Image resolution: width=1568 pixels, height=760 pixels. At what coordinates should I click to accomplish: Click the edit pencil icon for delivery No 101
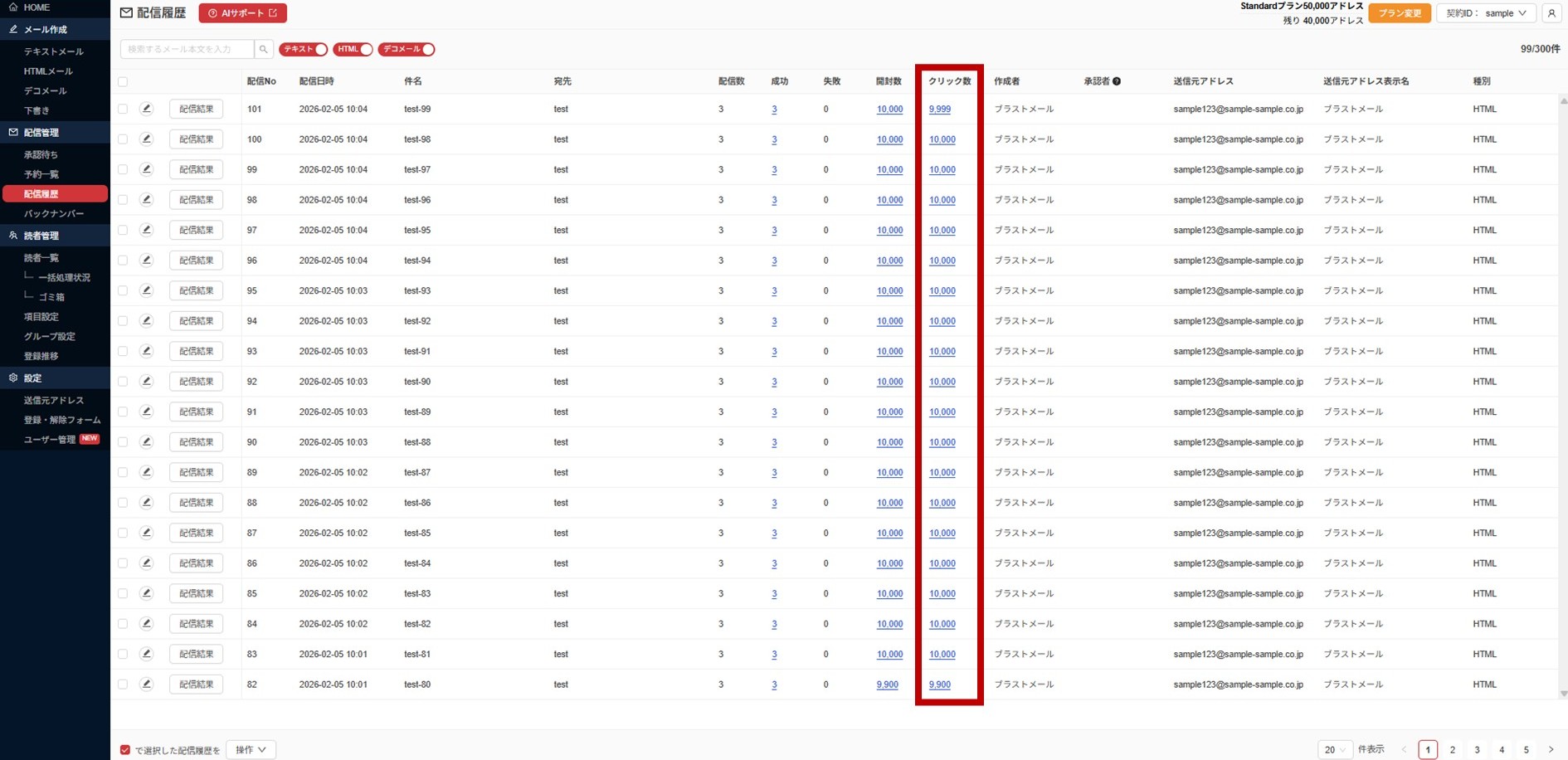147,109
